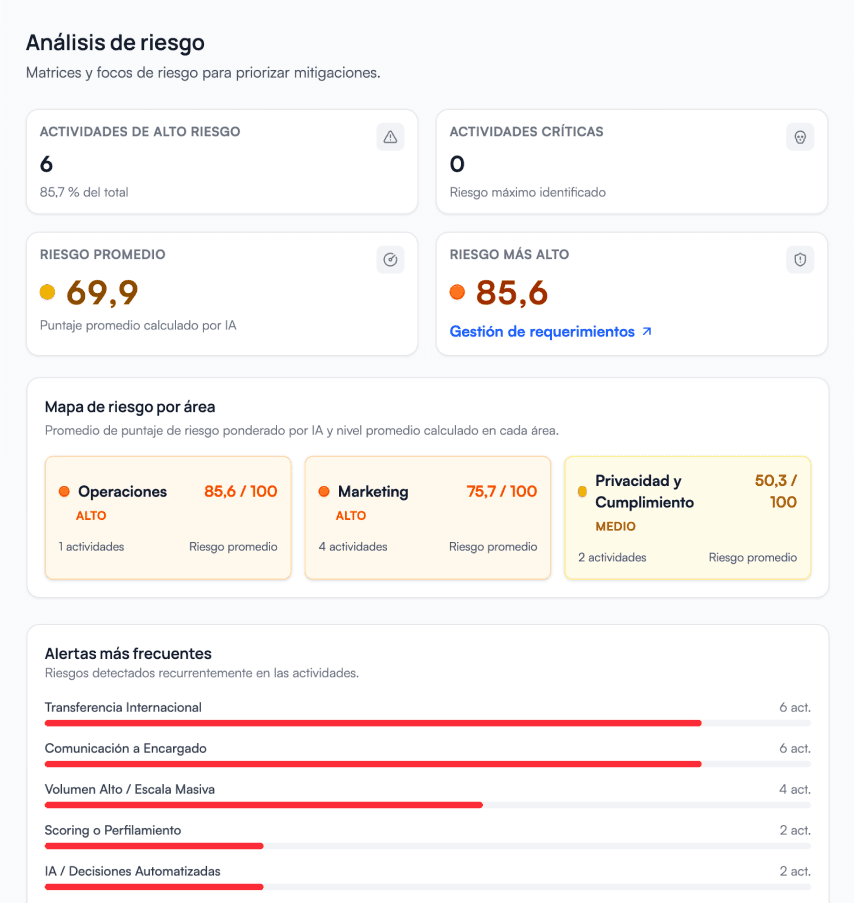The width and height of the screenshot is (854, 903).
Task: Click the 'IA / Decisiones Automatizadas' label
Action: (132, 871)
